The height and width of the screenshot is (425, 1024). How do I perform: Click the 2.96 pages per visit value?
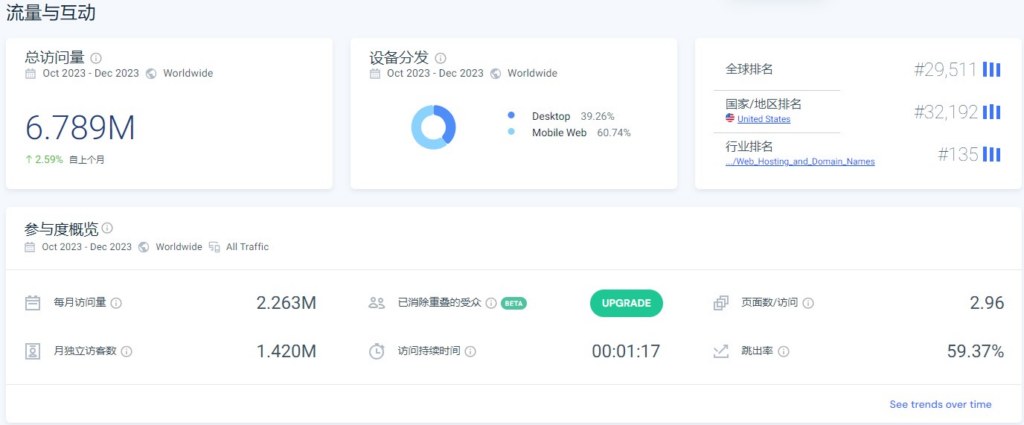pos(987,303)
